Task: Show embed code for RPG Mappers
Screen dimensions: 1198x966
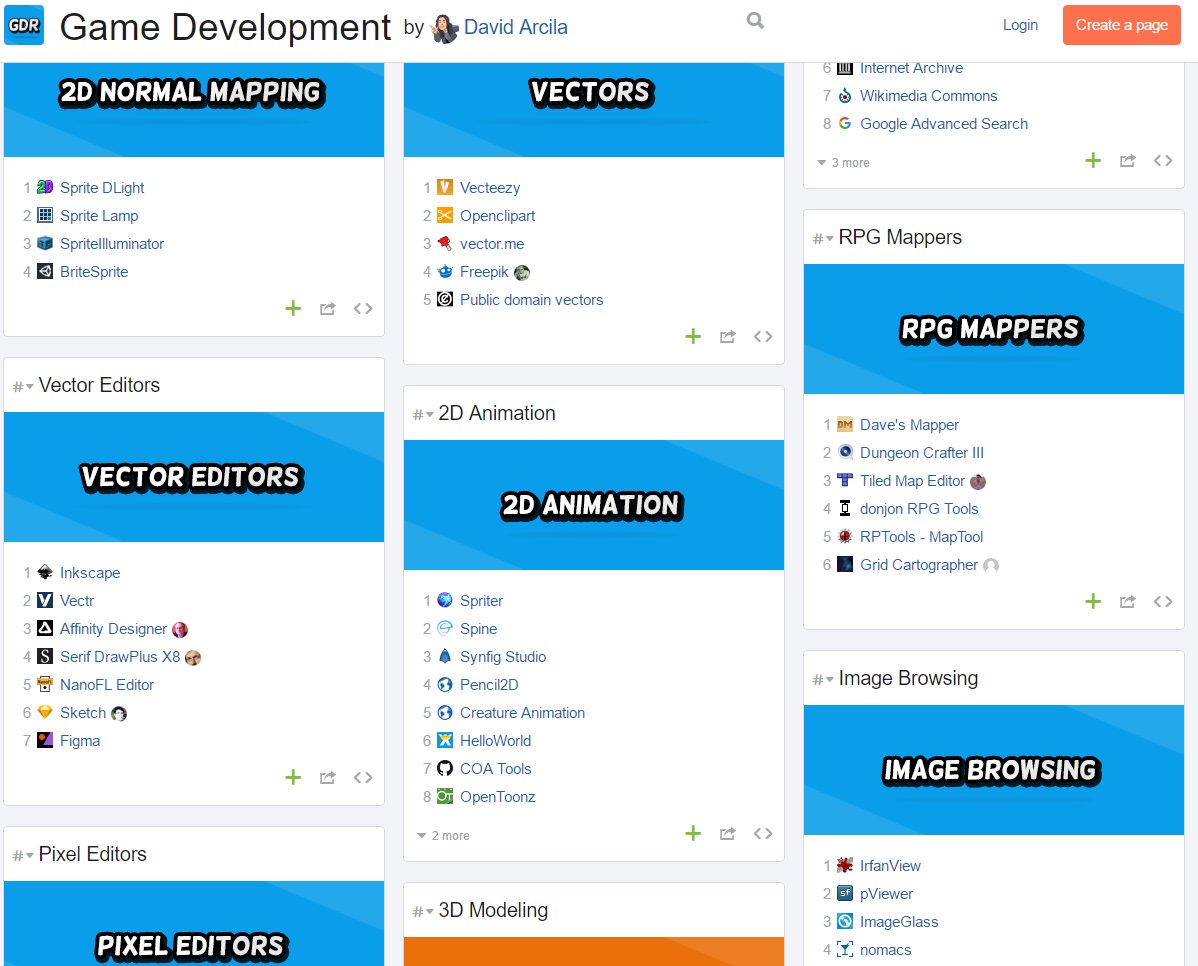Action: 1163,601
